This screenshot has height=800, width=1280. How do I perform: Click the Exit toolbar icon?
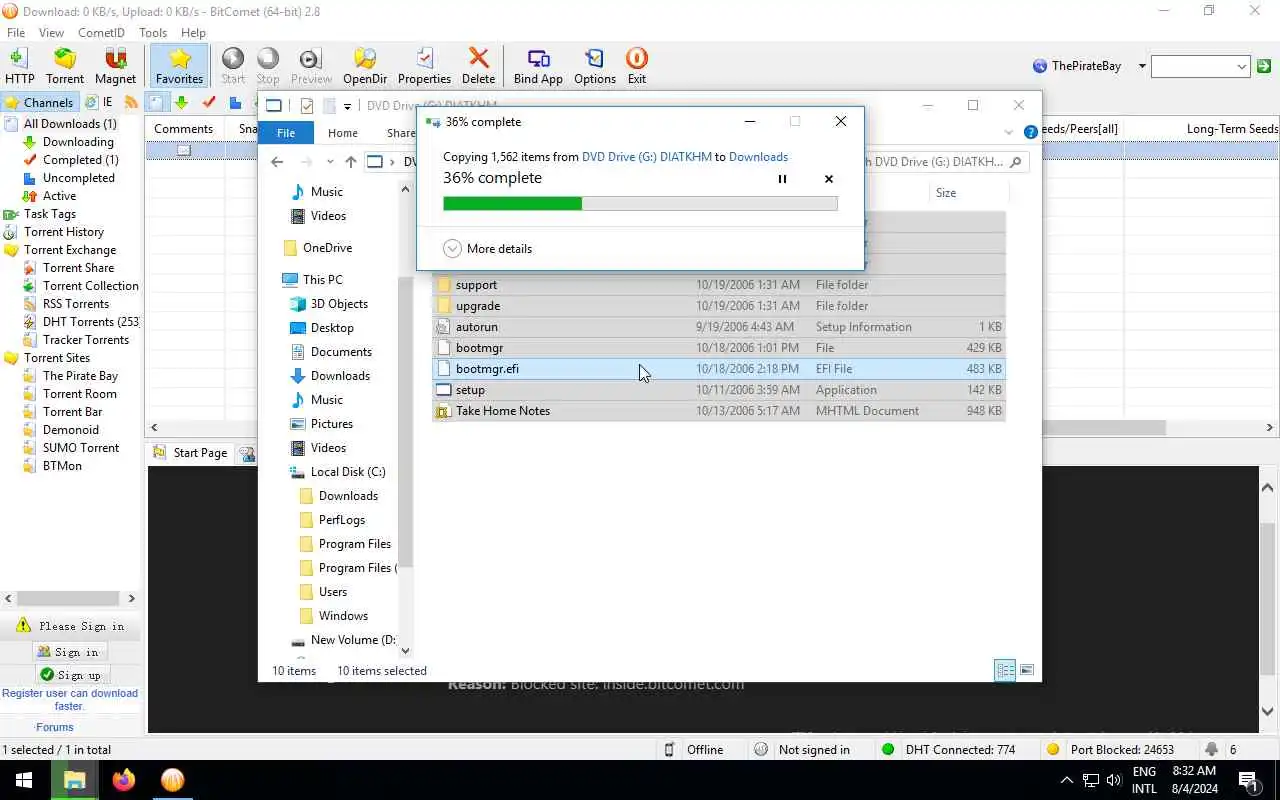637,66
